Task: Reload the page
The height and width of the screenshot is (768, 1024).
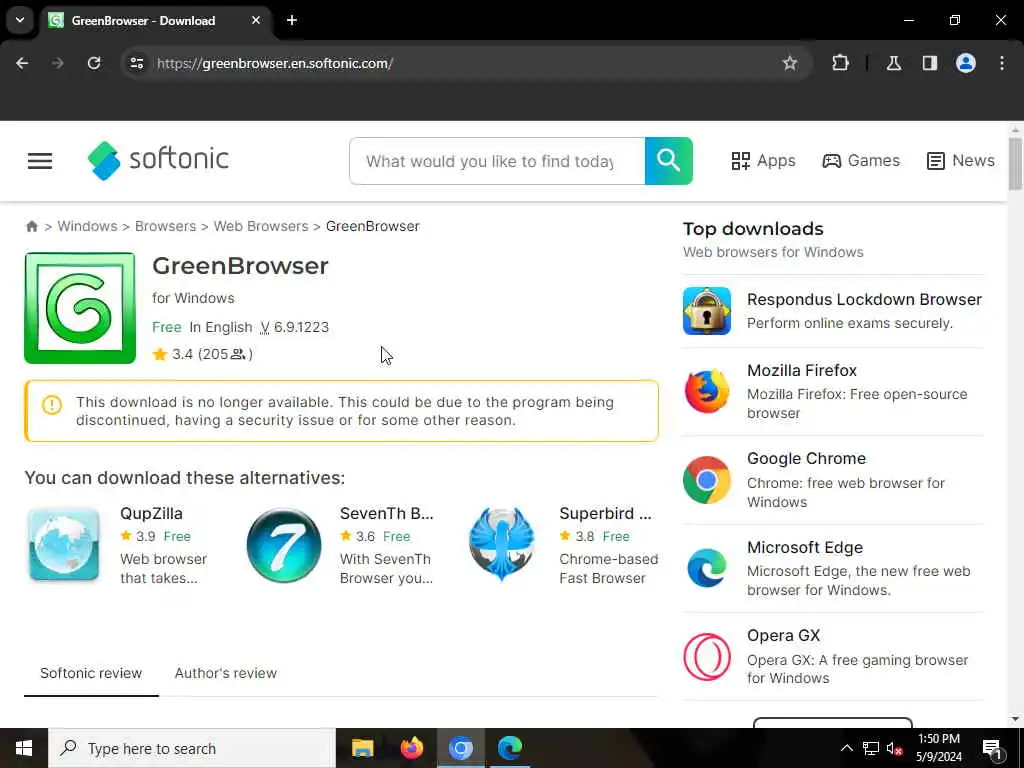Action: (x=94, y=63)
